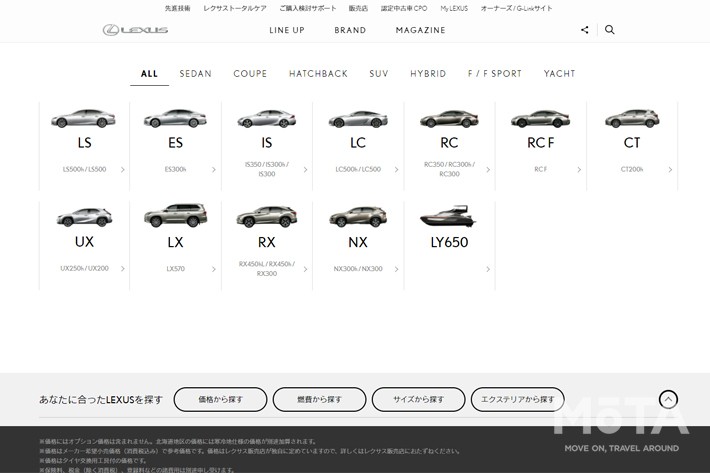
Task: Select the IS car image
Action: tap(267, 119)
